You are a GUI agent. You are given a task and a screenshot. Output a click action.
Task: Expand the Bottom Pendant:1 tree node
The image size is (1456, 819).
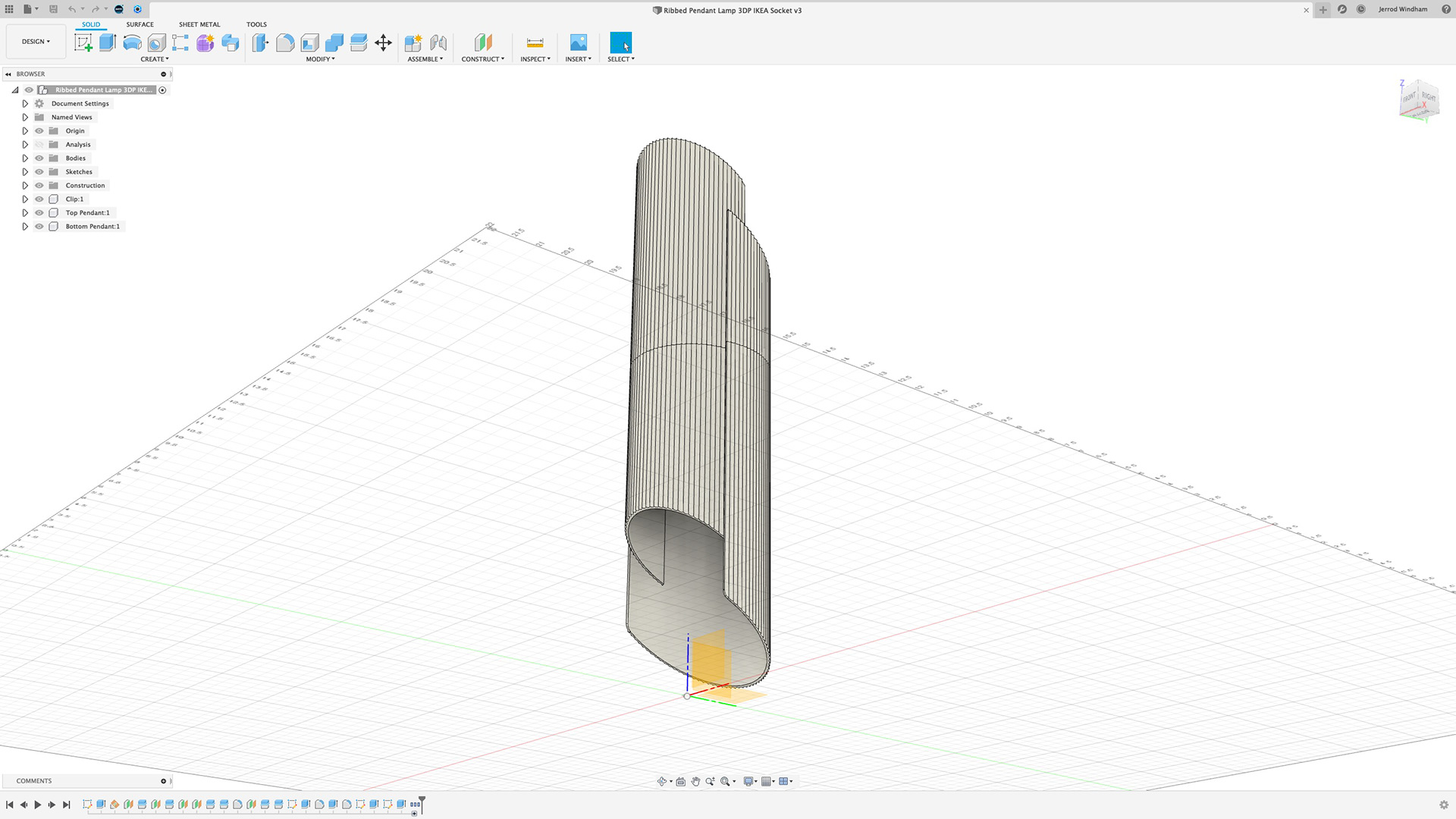click(x=25, y=227)
